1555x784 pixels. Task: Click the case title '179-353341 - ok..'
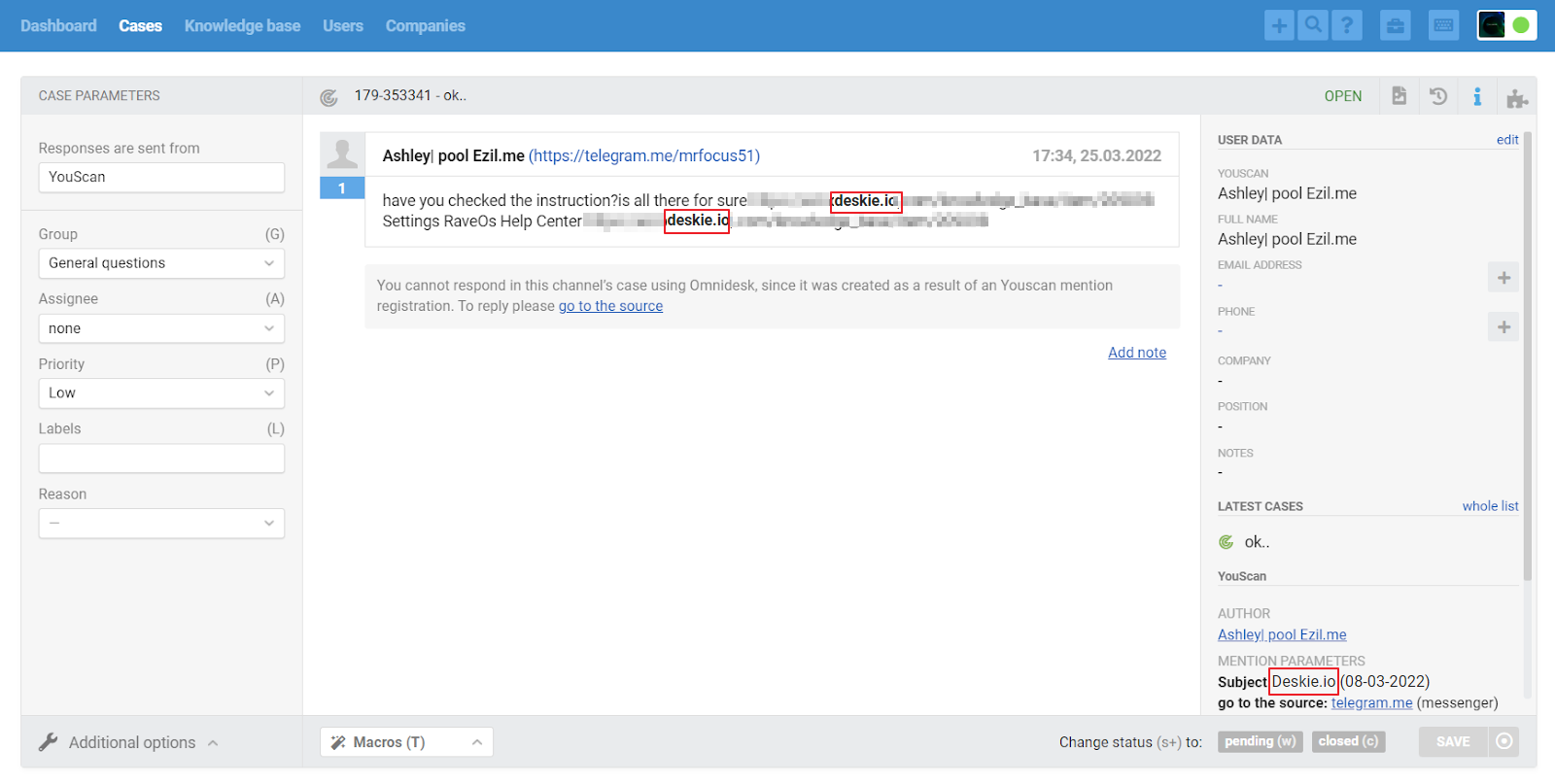point(410,95)
